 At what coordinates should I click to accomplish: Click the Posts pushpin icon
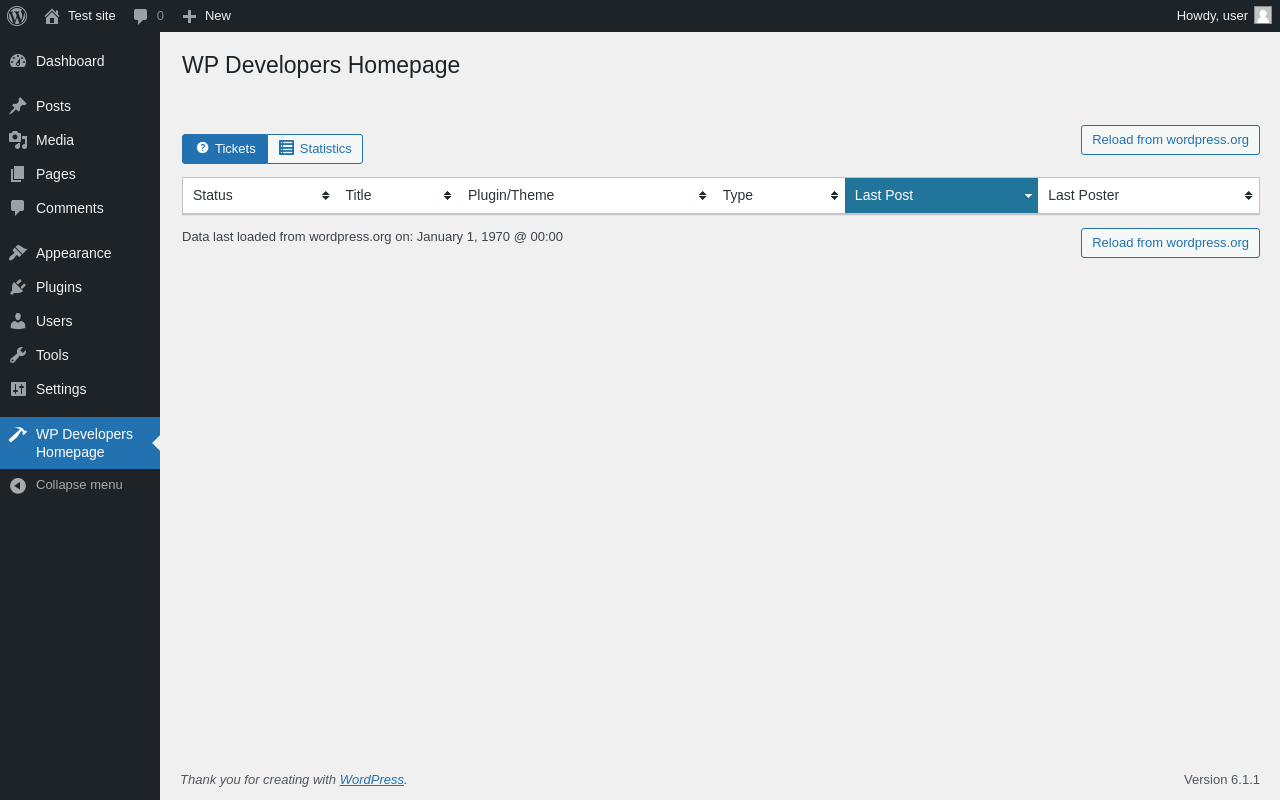pyautogui.click(x=18, y=106)
